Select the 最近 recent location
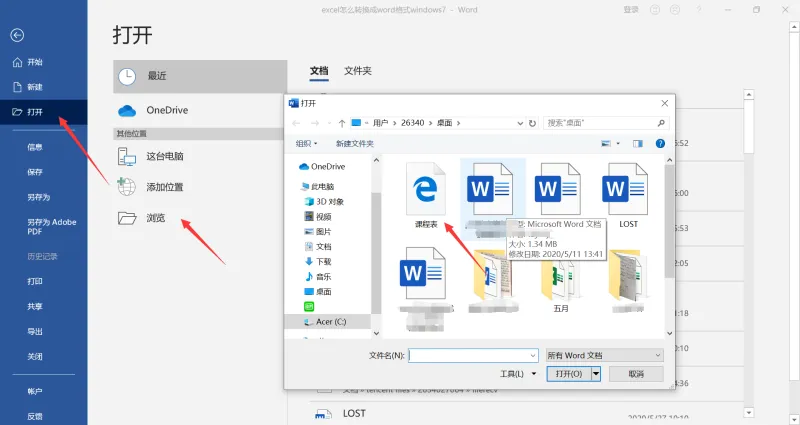Viewport: 800px width, 425px height. (x=200, y=76)
